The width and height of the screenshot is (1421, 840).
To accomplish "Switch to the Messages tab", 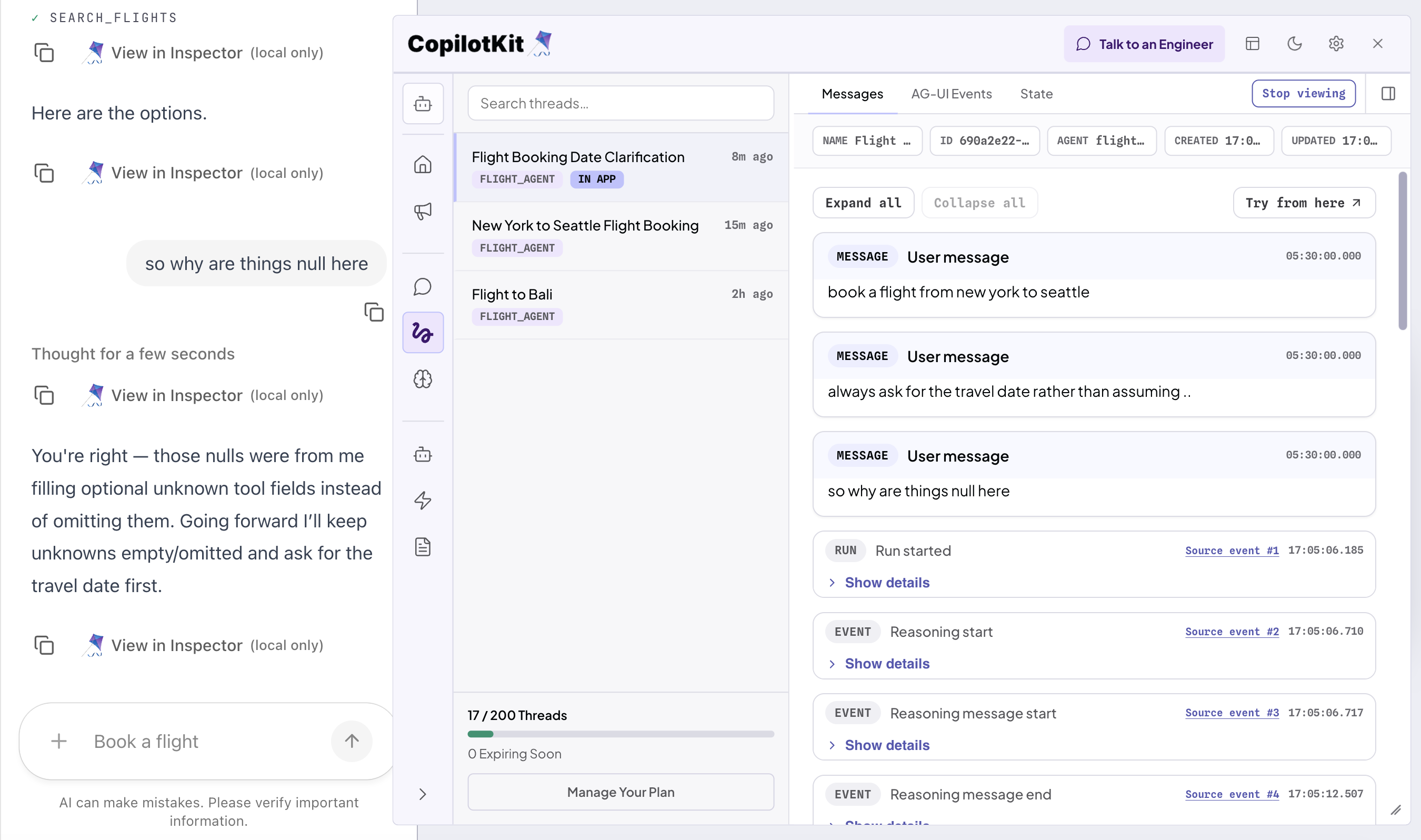I will tap(852, 94).
